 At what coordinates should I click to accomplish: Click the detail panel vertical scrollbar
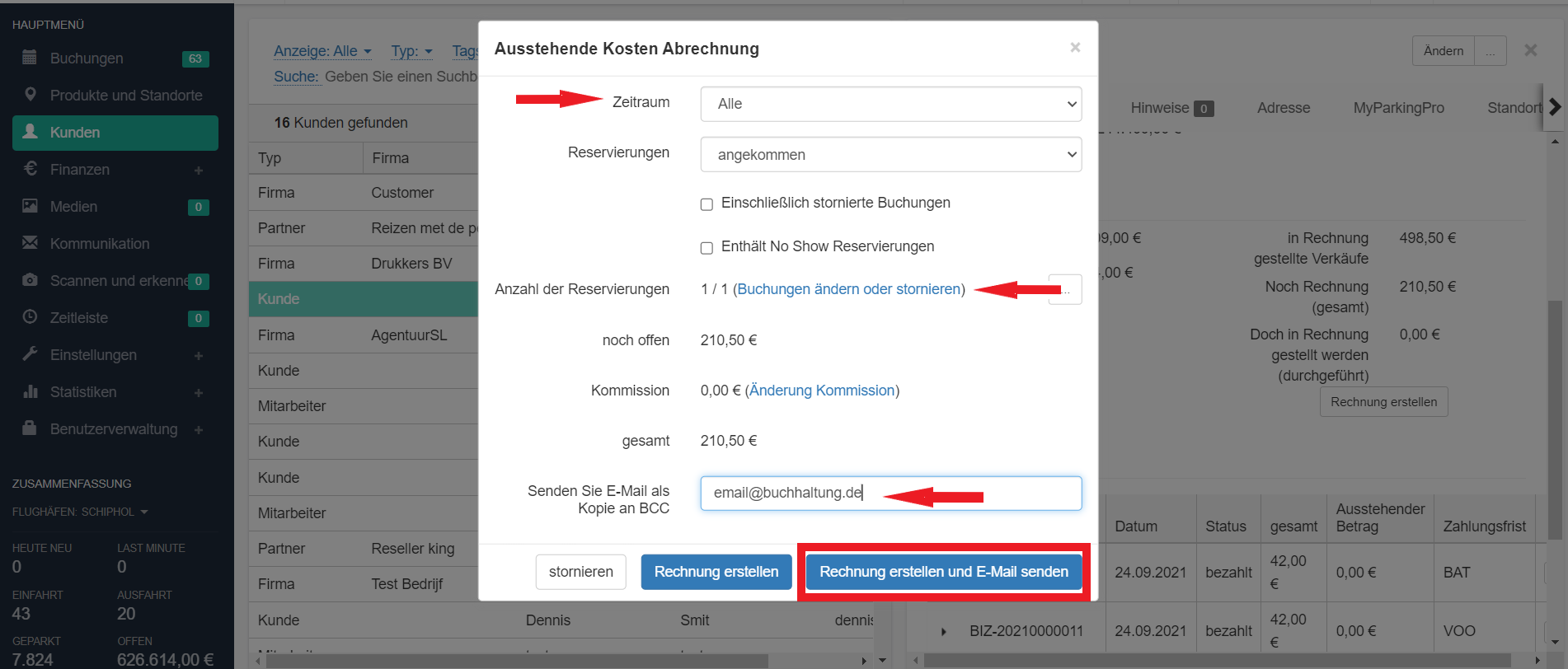[x=1555, y=420]
